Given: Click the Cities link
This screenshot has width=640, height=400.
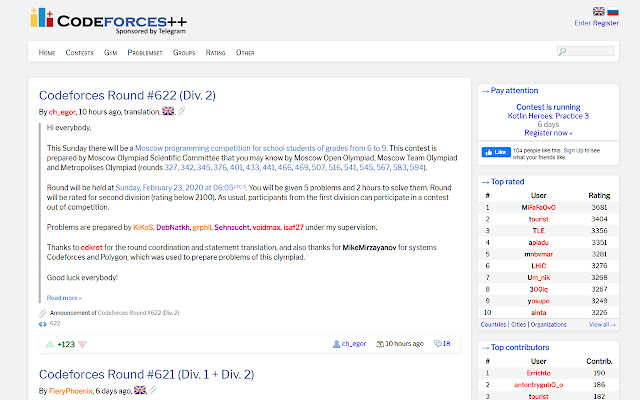Looking at the screenshot, I should tap(518, 324).
